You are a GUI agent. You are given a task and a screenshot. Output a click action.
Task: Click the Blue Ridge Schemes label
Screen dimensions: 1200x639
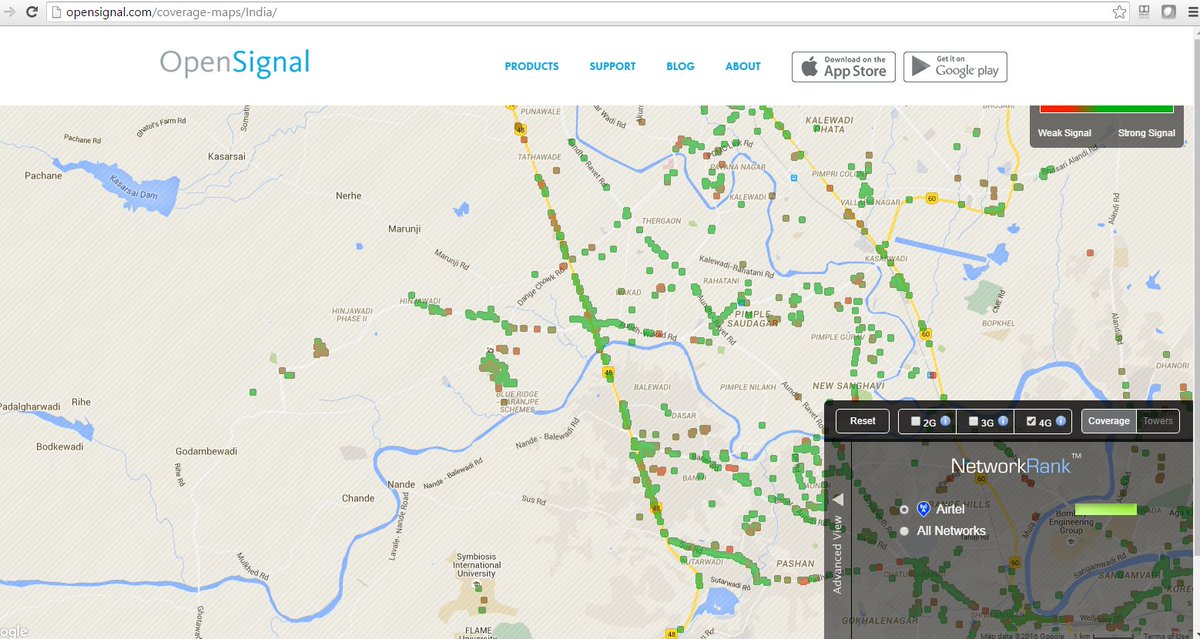519,401
